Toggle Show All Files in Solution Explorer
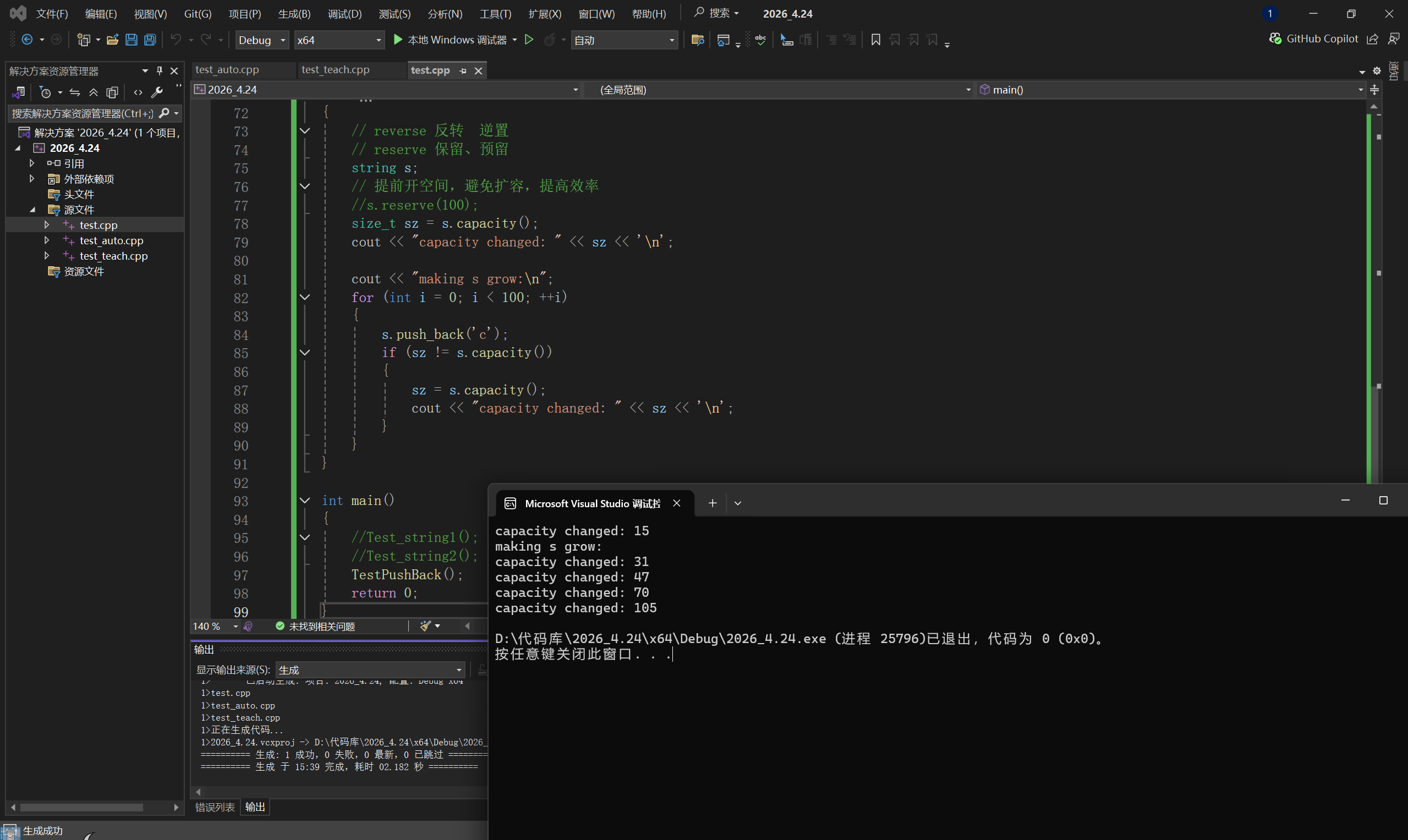The width and height of the screenshot is (1408, 840). click(113, 92)
